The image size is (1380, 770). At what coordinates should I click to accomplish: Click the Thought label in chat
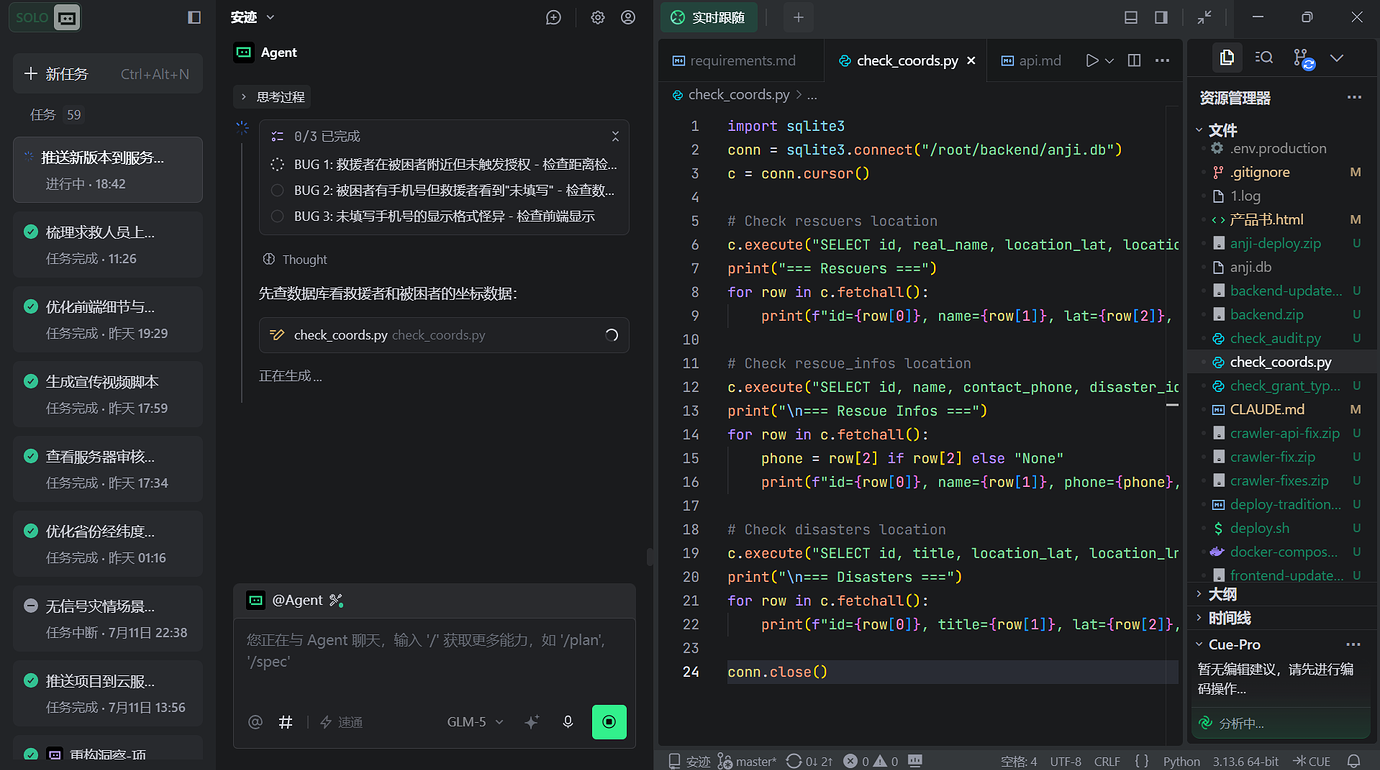304,259
